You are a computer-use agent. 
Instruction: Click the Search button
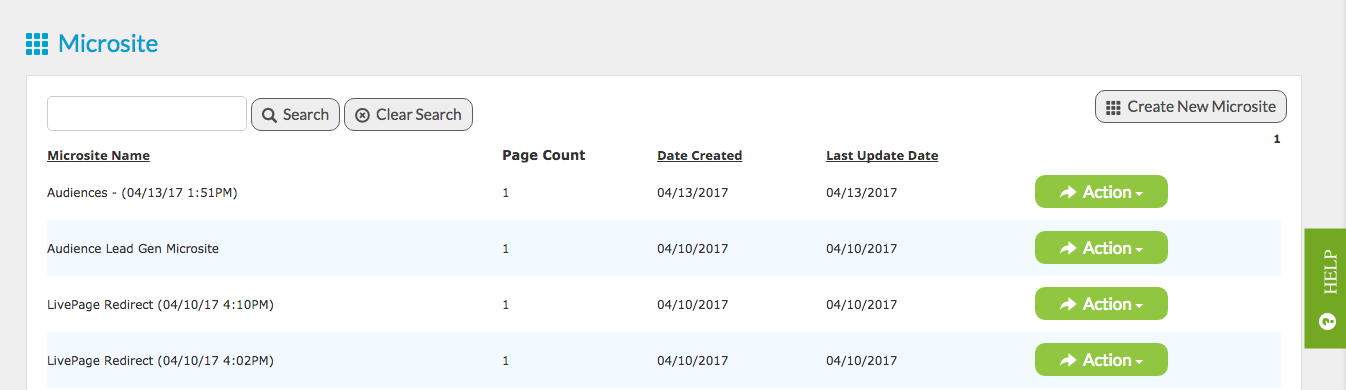(295, 115)
